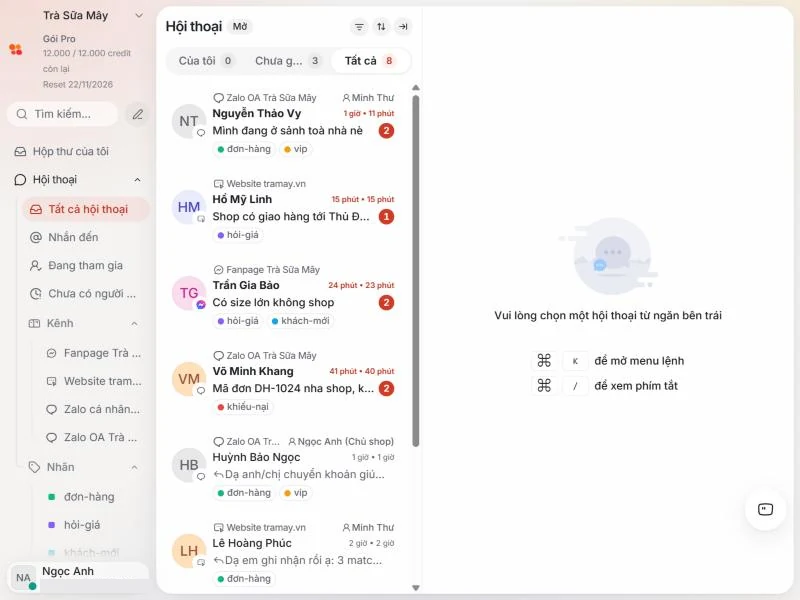
Task: Click the conversation list scrollbar
Action: (416, 271)
